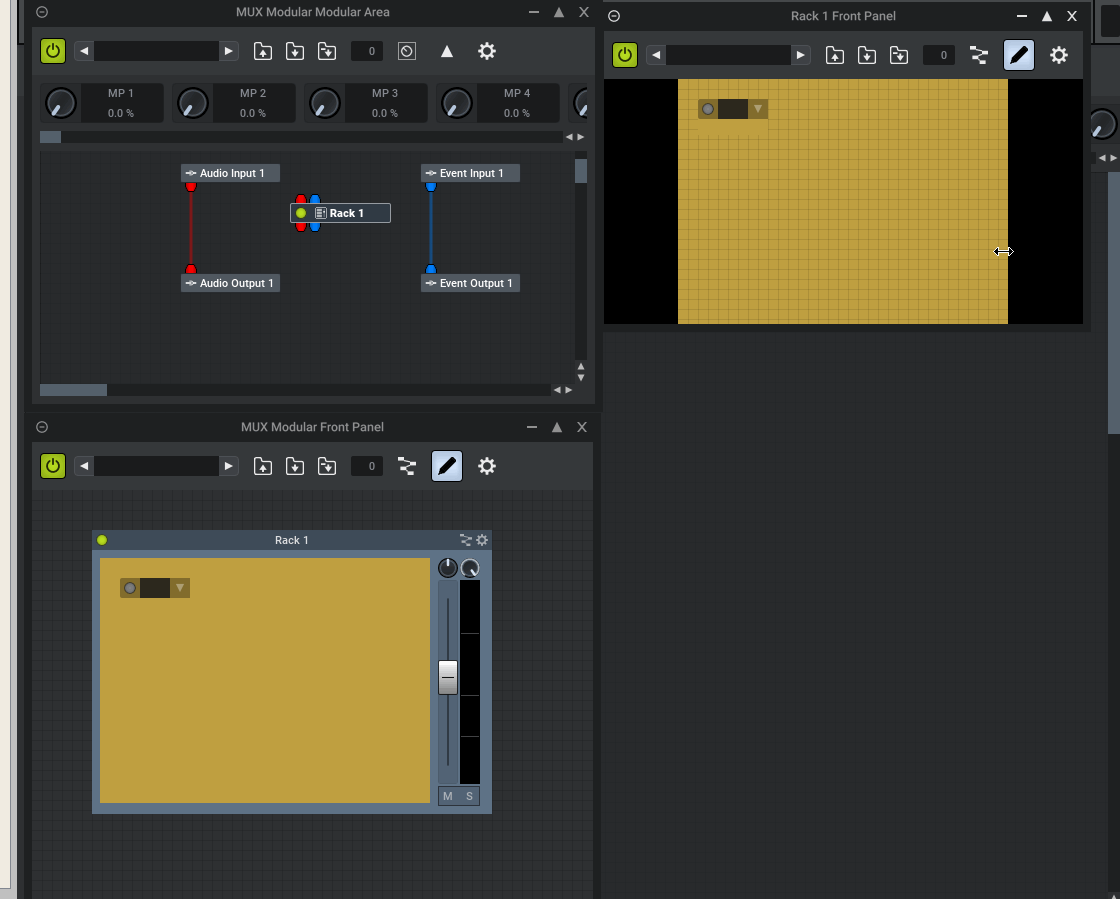Save preset icon in MUX Modular Front Panel
This screenshot has width=1120, height=899.
click(295, 466)
